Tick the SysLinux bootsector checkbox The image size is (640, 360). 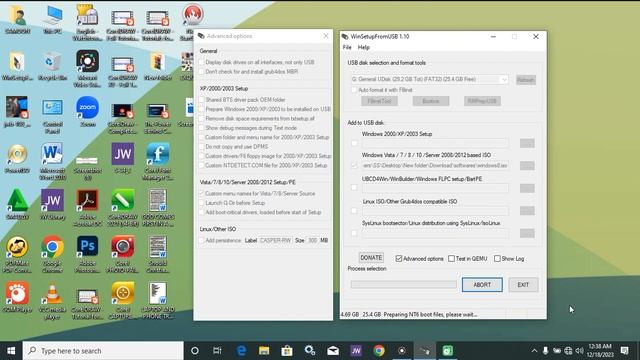point(354,233)
